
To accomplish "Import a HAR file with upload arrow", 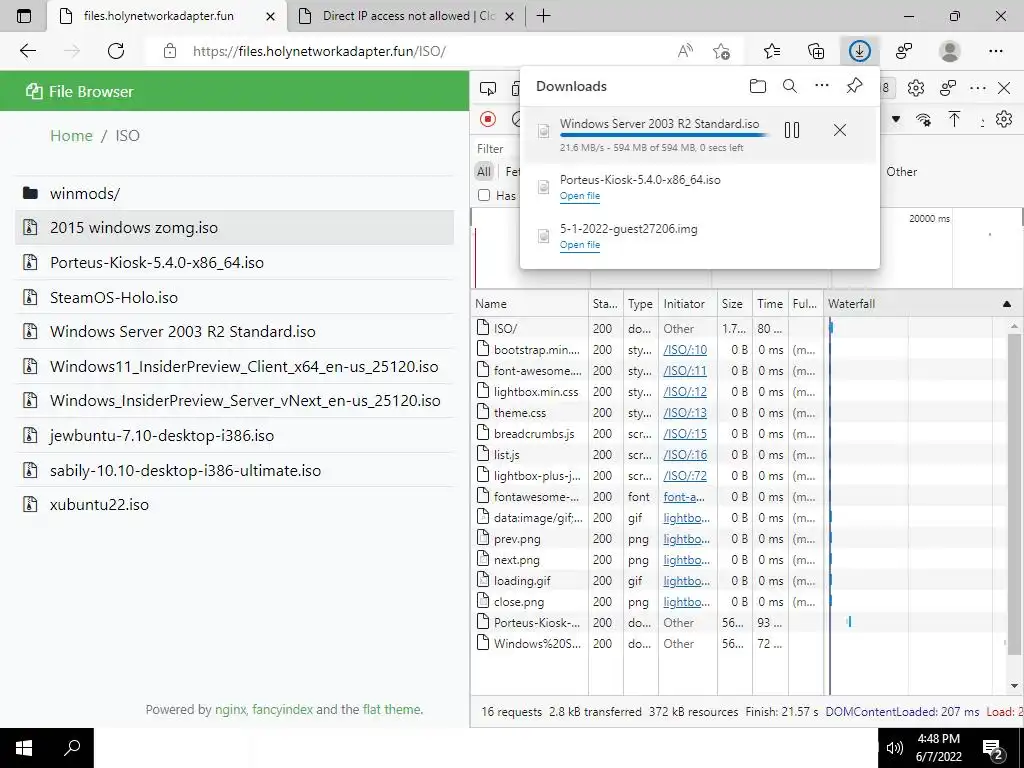I will click(954, 119).
